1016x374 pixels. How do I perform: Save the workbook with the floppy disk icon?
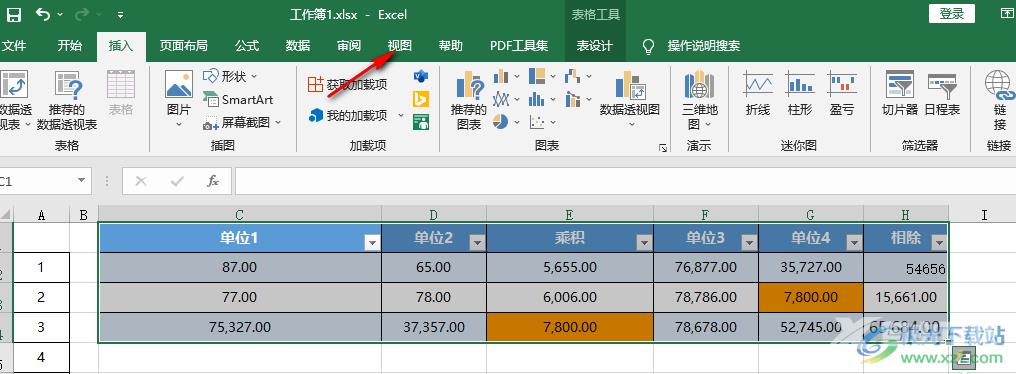(13, 14)
